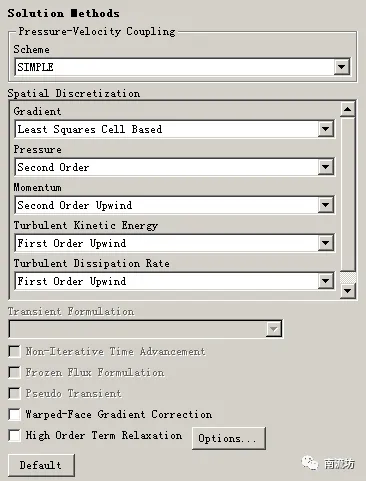Tick the Frozen Flux Formulation checkbox
The width and height of the screenshot is (366, 481).
pos(14,373)
